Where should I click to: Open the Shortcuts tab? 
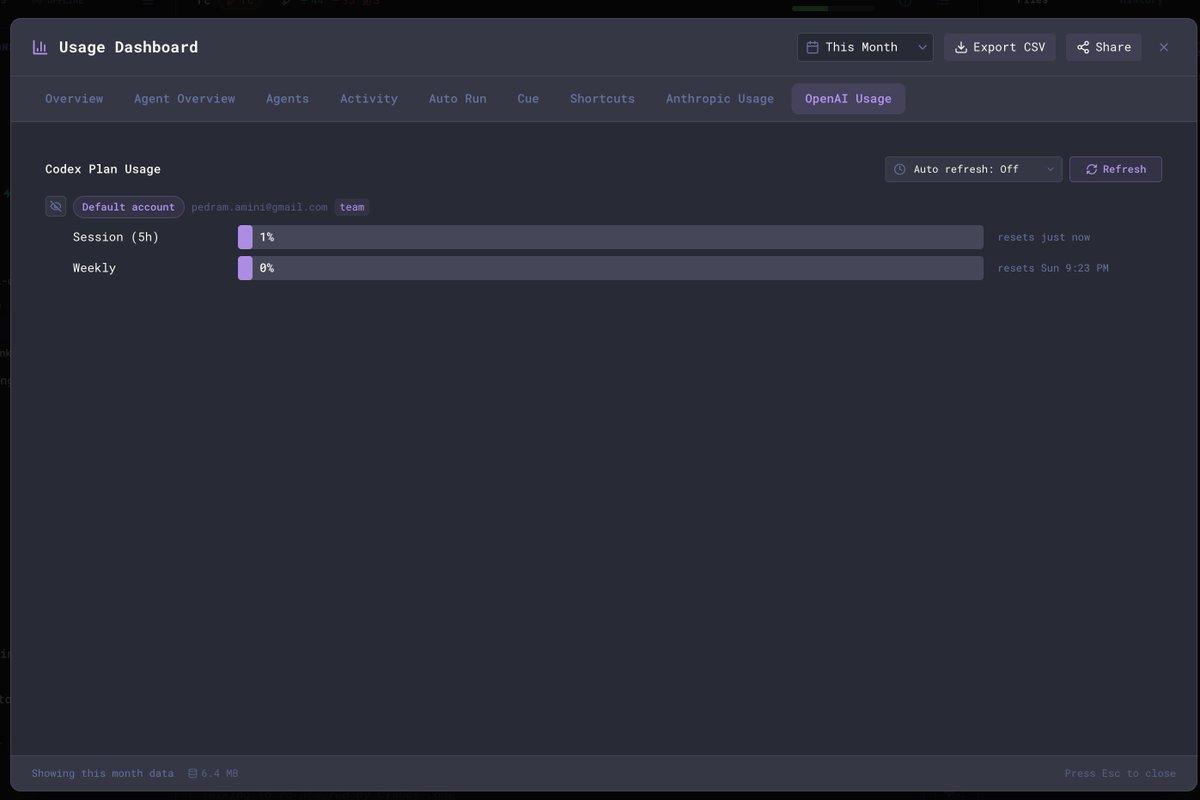(602, 99)
